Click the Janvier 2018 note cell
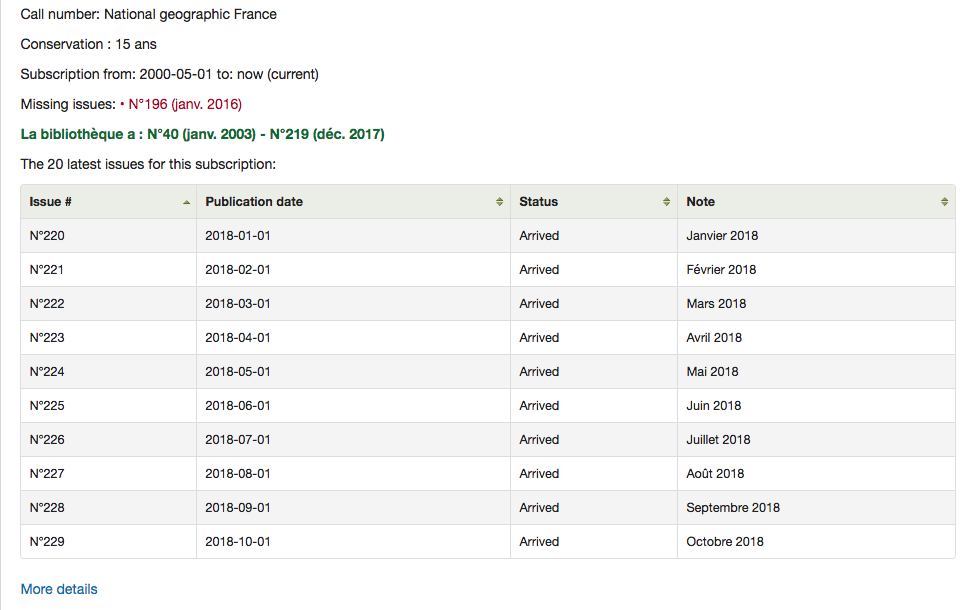The image size is (974, 610). [722, 236]
